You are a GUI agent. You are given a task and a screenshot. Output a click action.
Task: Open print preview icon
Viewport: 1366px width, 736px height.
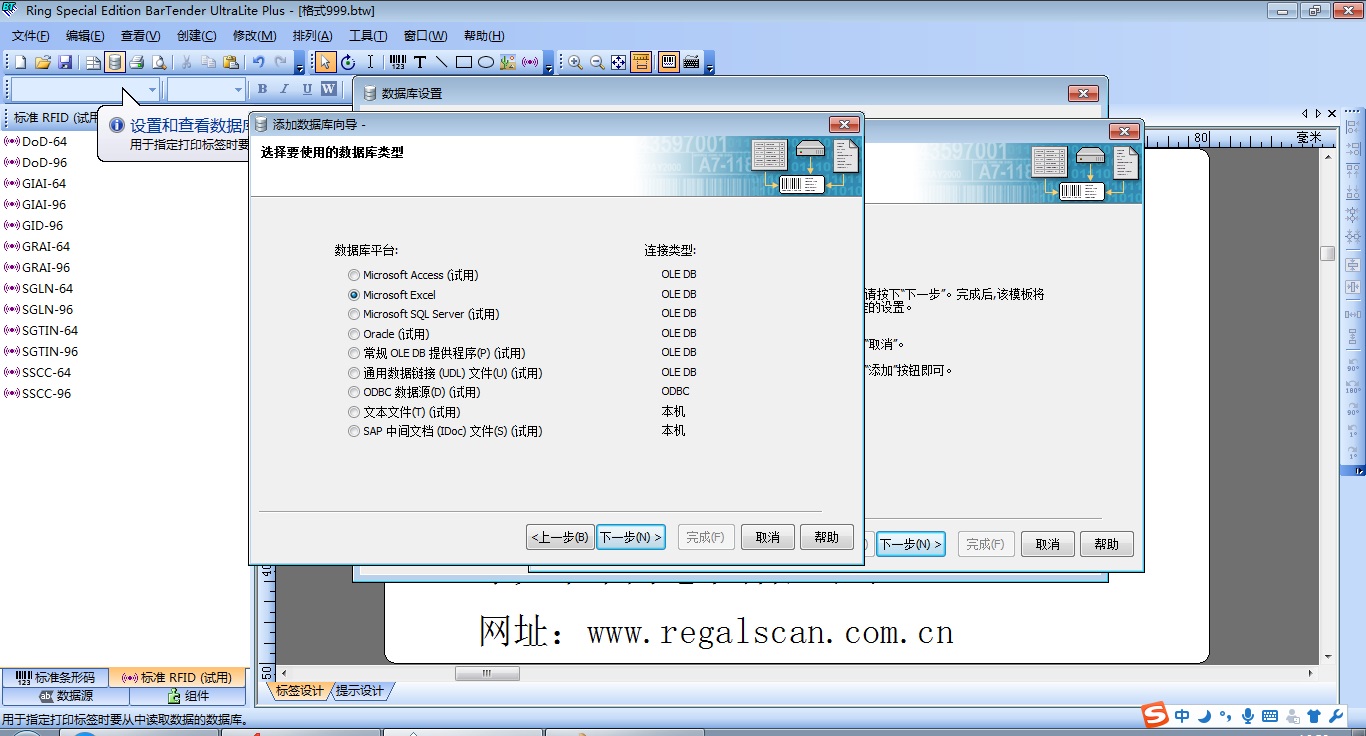[159, 62]
